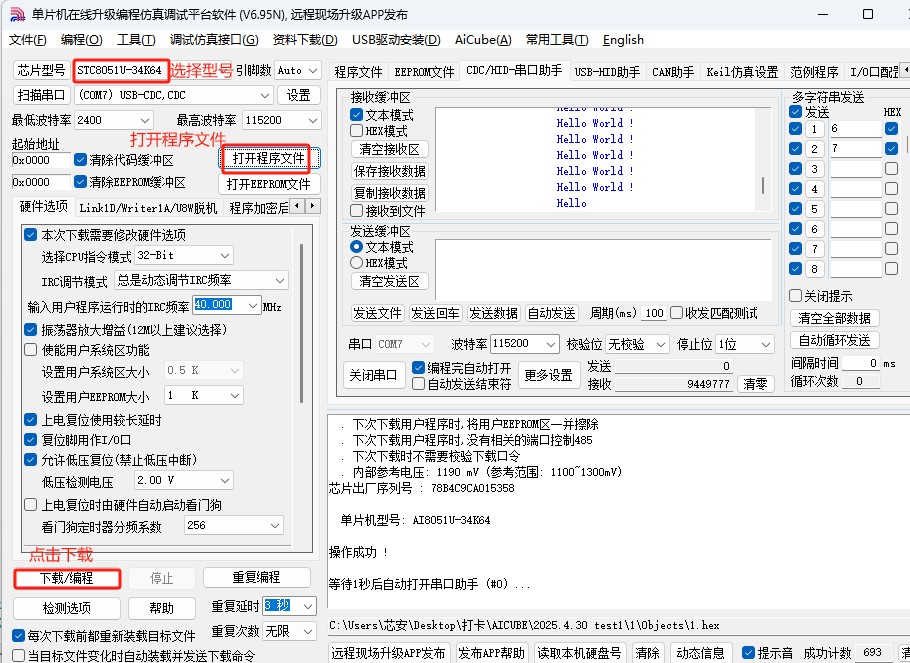Open the 文件(F) menu
This screenshot has height=663, width=910.
(28, 39)
